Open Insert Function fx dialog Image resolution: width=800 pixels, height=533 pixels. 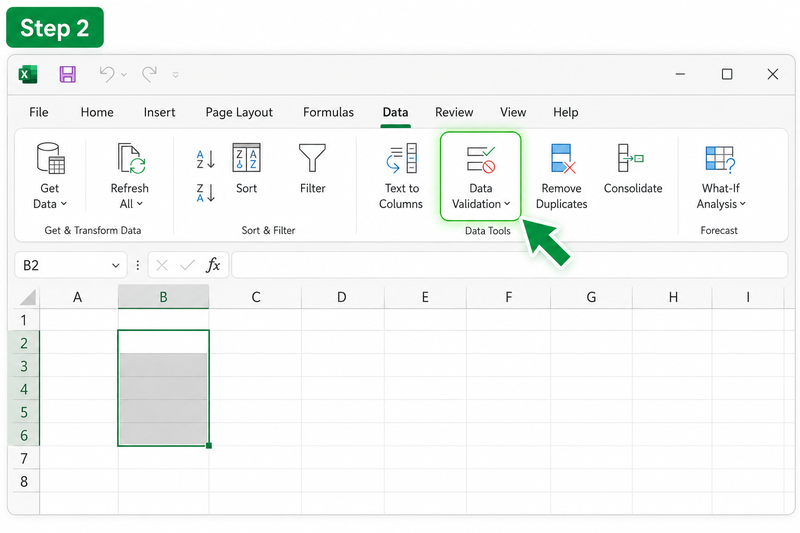pyautogui.click(x=213, y=265)
